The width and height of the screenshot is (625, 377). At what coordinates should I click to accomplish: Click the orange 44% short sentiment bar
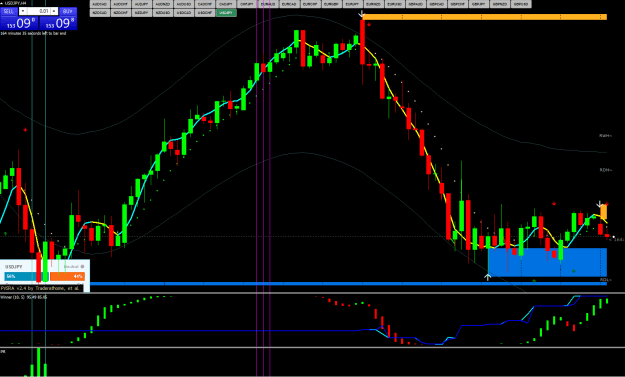click(x=67, y=276)
